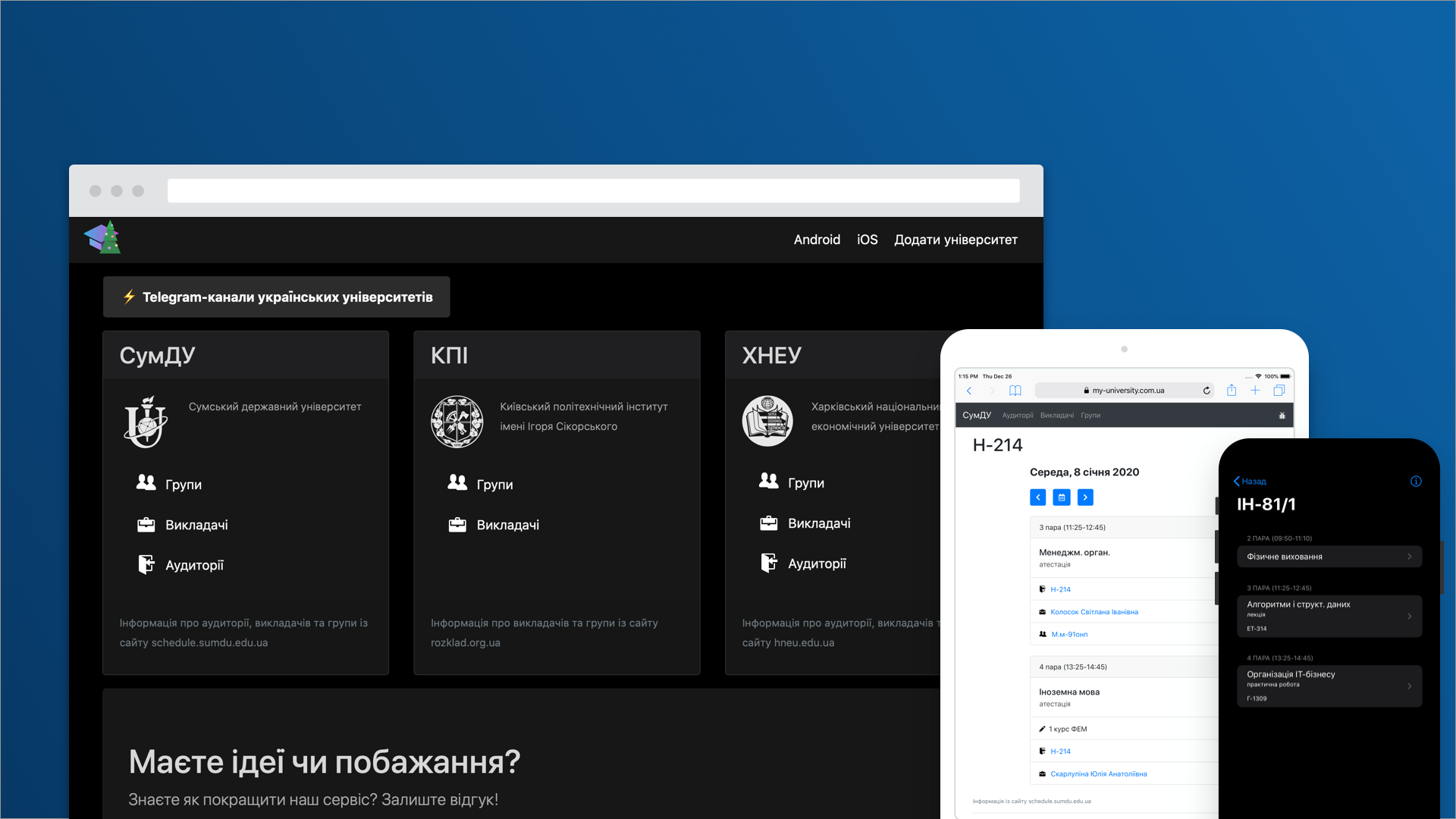
Task: Open the iOS link in the navbar
Action: click(867, 240)
